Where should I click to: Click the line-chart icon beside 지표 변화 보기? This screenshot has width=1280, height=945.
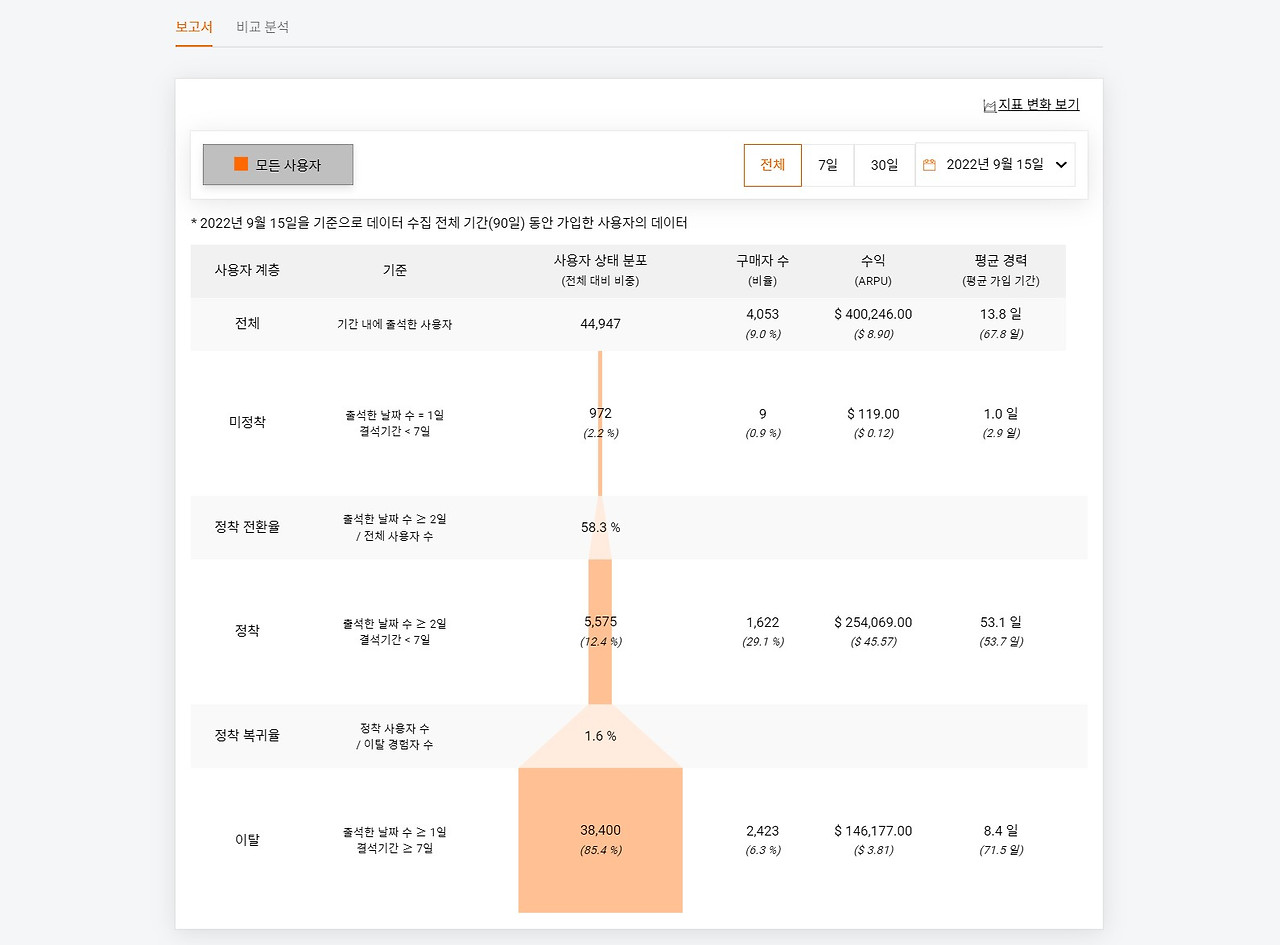pos(988,104)
